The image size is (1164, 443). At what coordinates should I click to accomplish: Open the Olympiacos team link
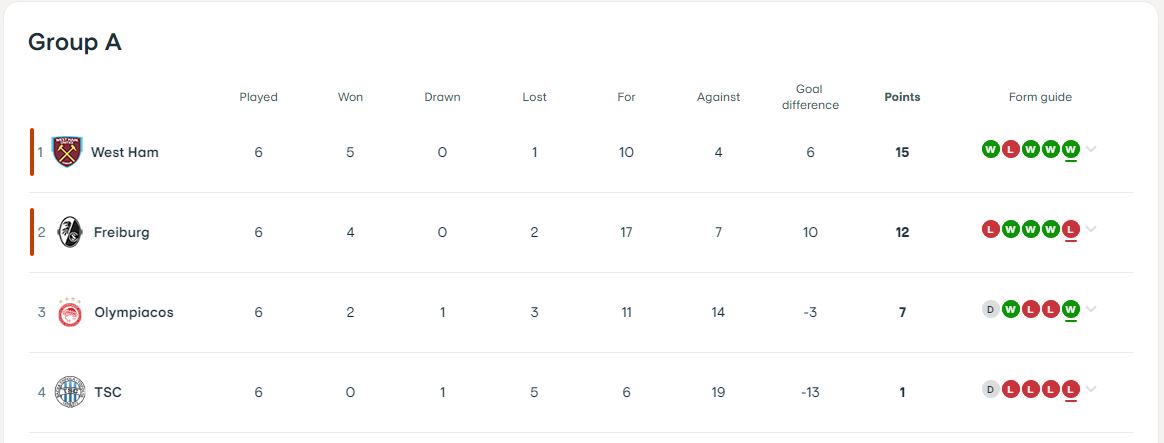pyautogui.click(x=134, y=312)
